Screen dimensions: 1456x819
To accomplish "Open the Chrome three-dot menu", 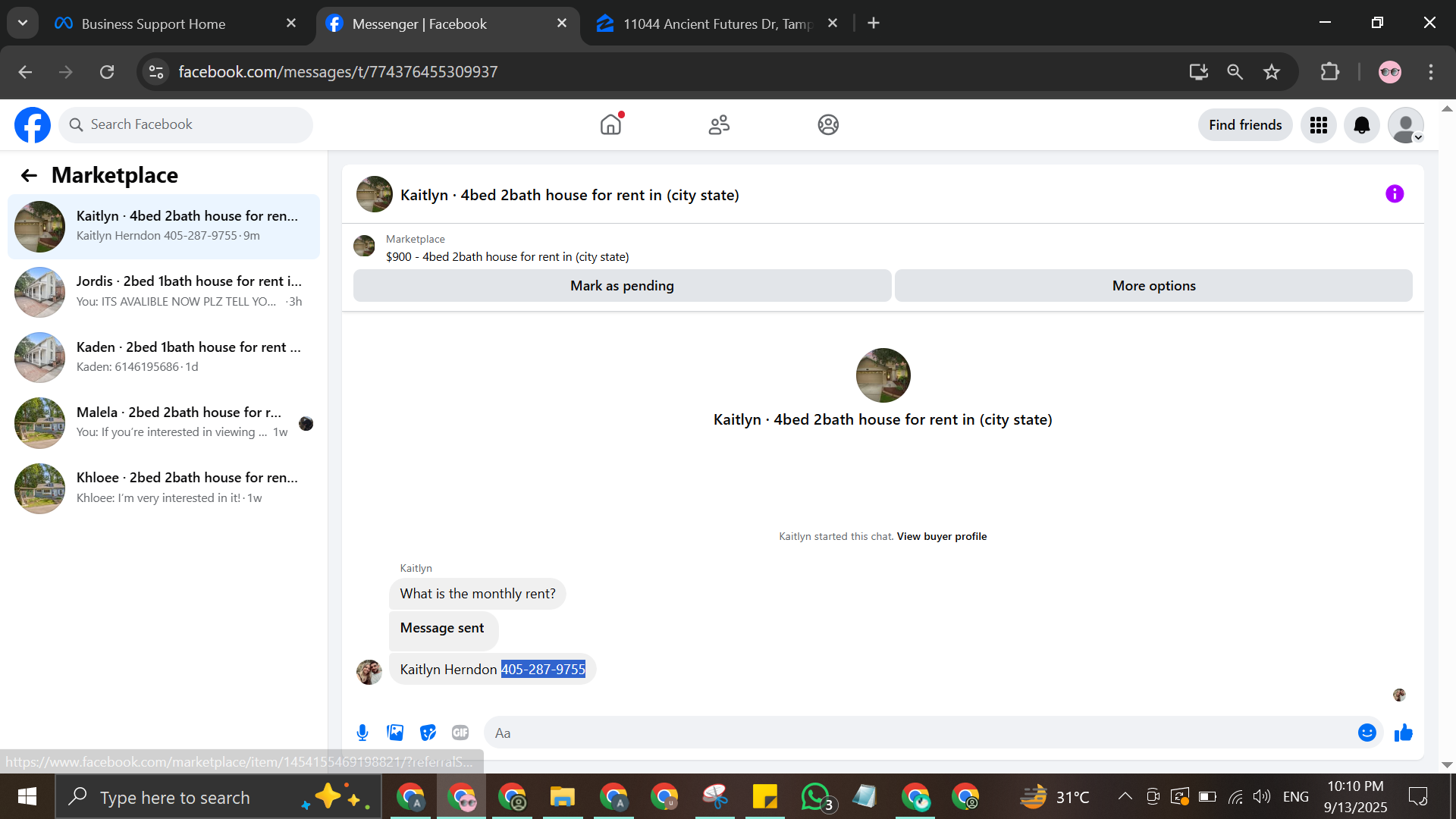I will click(x=1431, y=72).
